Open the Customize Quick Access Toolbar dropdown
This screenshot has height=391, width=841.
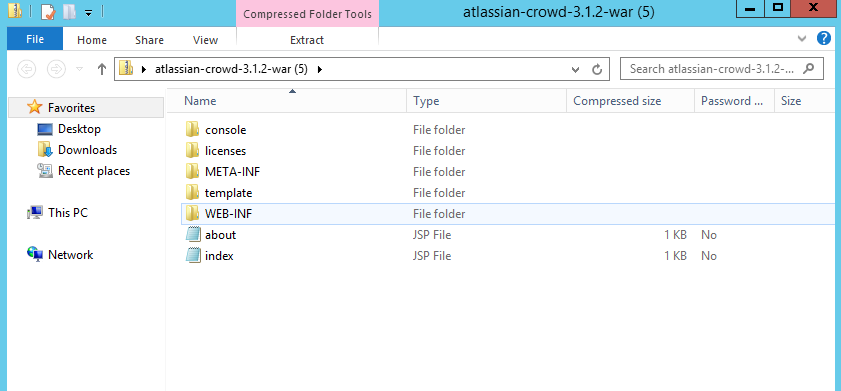click(88, 12)
